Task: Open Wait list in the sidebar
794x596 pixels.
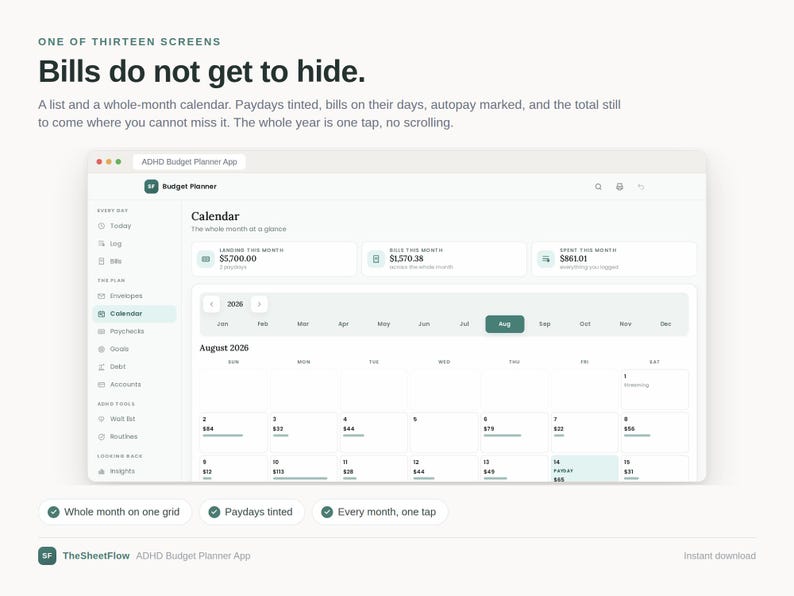Action: 134,419
